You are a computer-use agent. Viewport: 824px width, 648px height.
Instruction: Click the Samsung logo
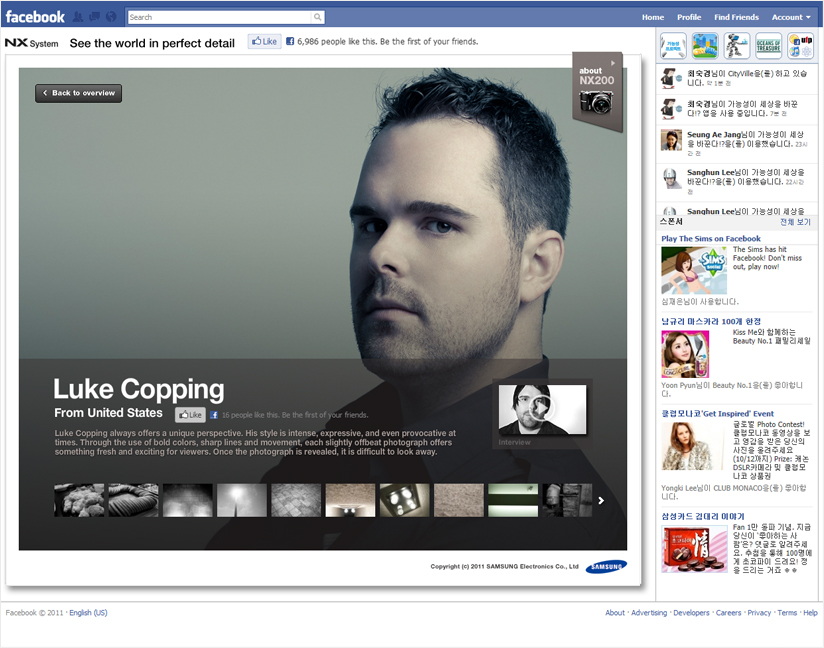pyautogui.click(x=606, y=567)
